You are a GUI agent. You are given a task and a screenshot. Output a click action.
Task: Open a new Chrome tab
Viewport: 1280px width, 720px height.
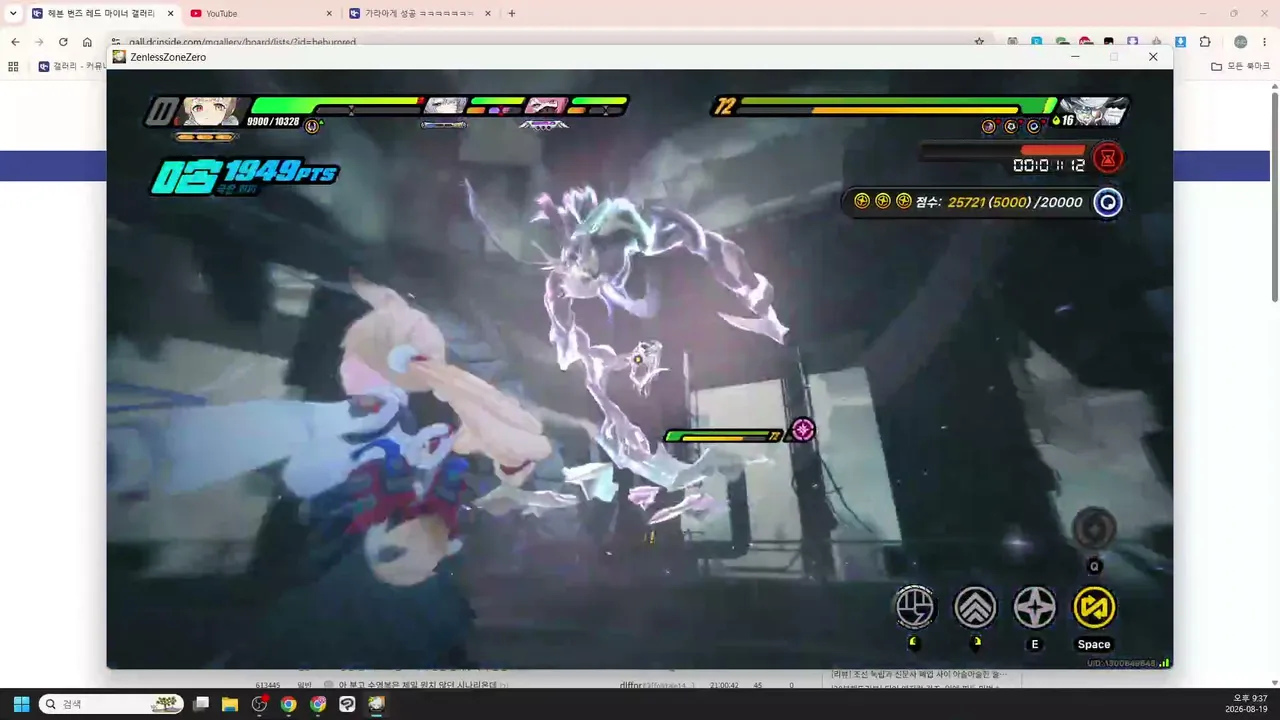click(512, 13)
